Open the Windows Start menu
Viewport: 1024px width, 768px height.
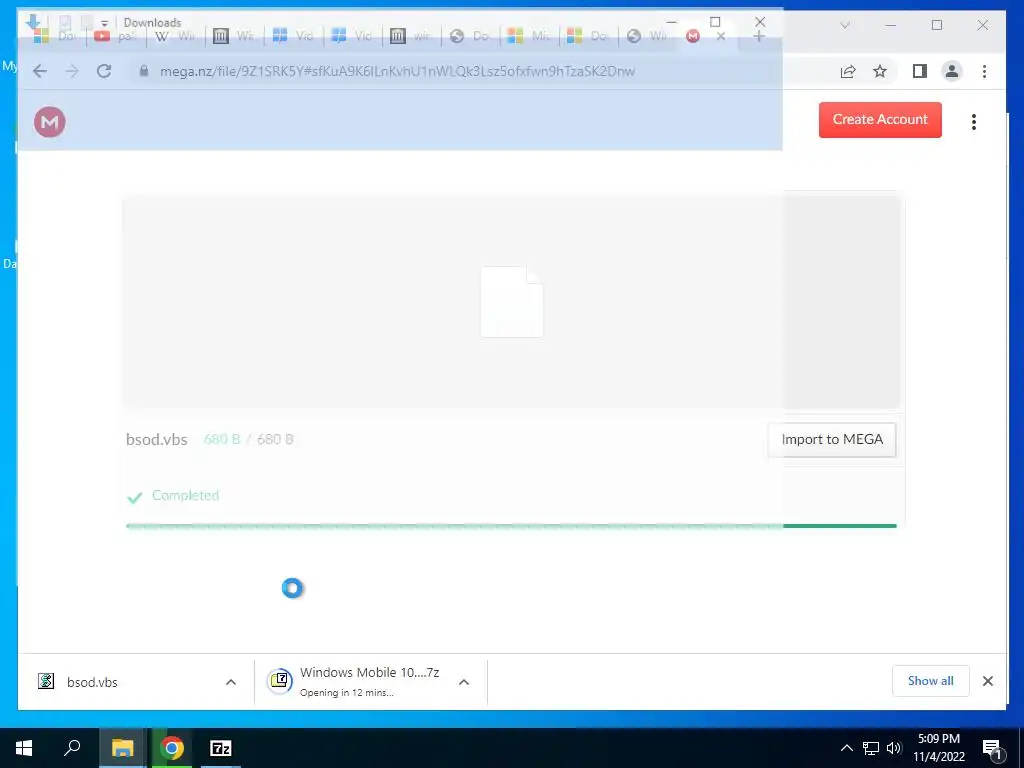[x=24, y=748]
